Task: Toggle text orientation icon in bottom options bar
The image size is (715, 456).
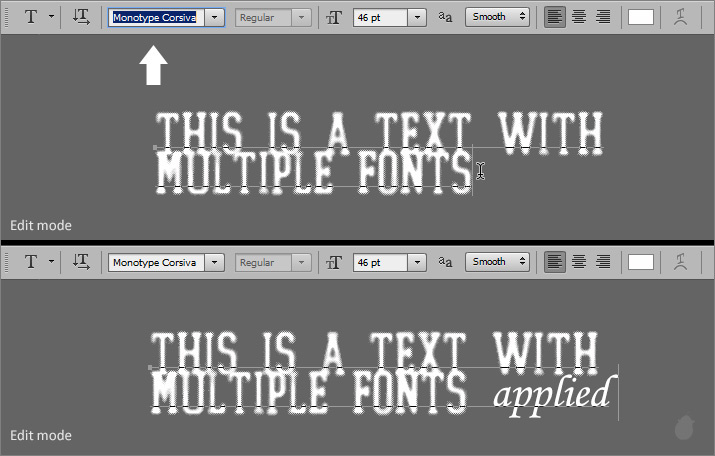Action: click(82, 262)
